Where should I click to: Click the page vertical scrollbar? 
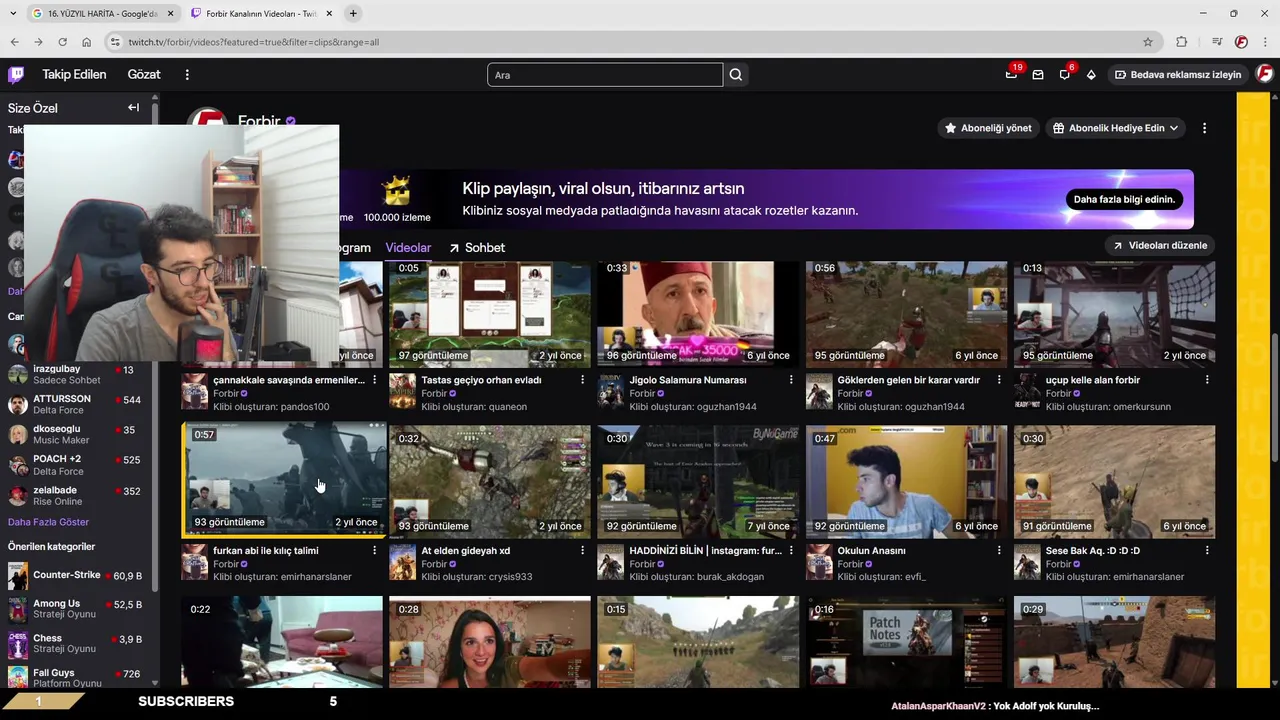(x=1275, y=400)
